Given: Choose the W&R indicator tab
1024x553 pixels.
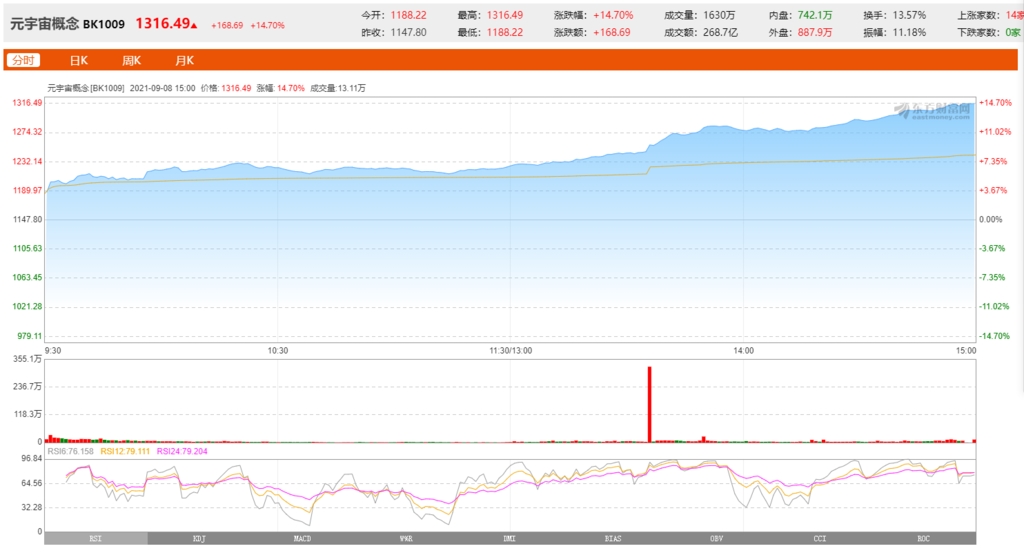Looking at the screenshot, I should pos(406,539).
